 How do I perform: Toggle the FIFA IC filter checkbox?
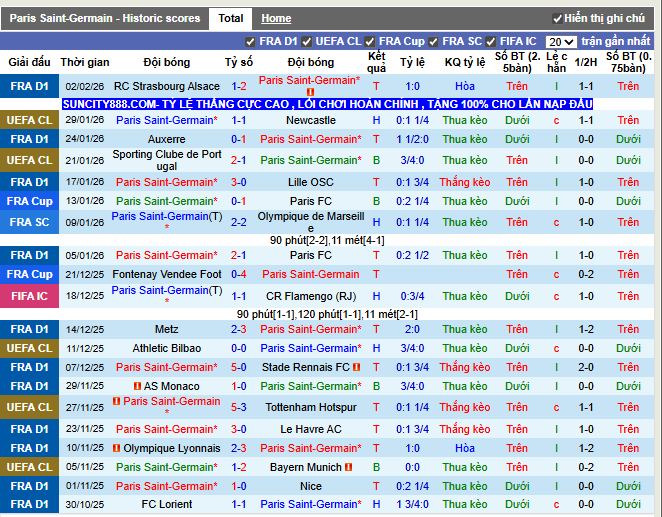click(x=491, y=42)
